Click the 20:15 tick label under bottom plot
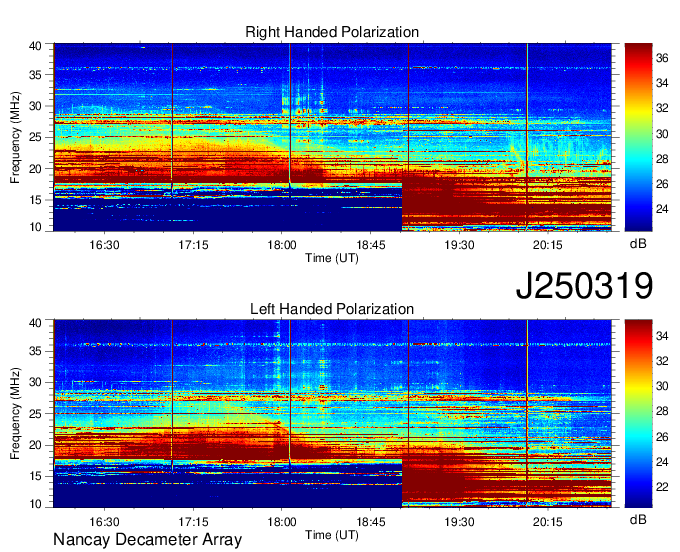The height and width of the screenshot is (552, 680). [x=548, y=521]
